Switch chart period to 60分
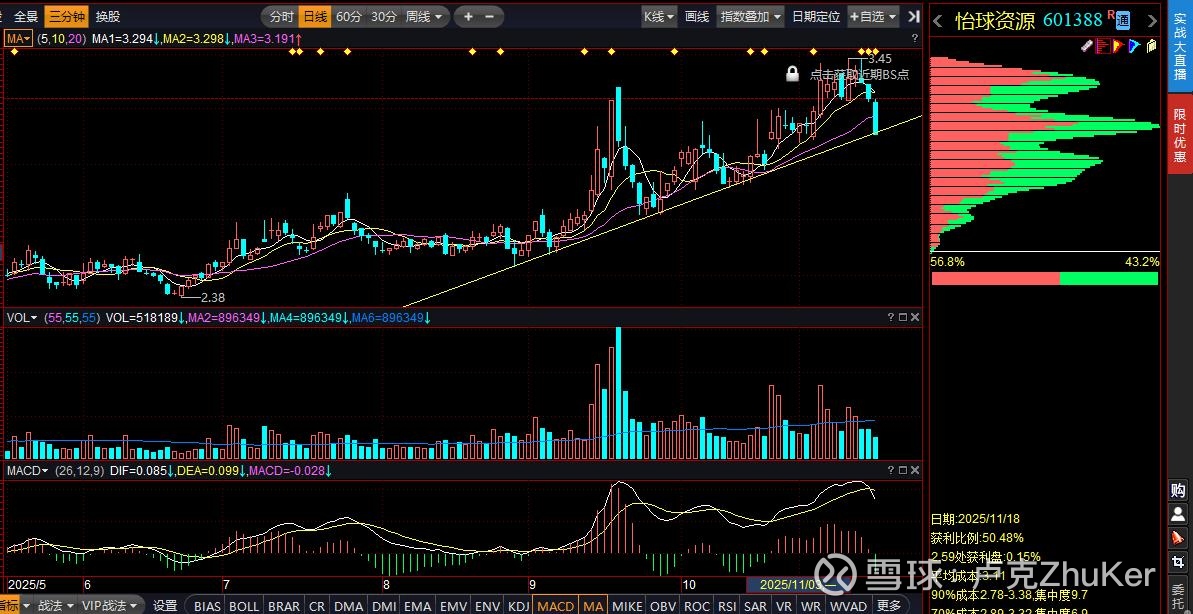This screenshot has height=614, width=1193. pos(349,17)
